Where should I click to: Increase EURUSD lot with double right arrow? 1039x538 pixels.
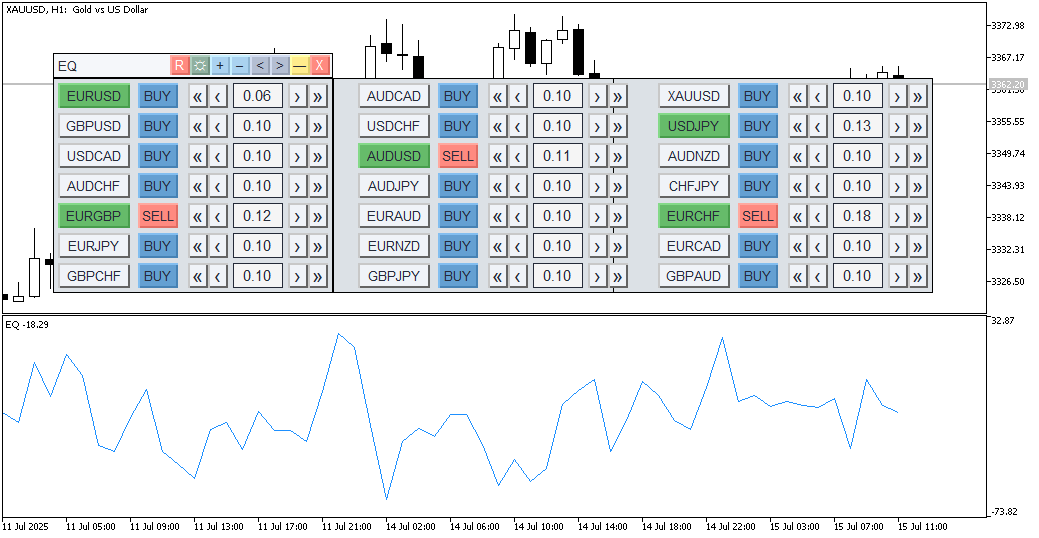coord(317,96)
